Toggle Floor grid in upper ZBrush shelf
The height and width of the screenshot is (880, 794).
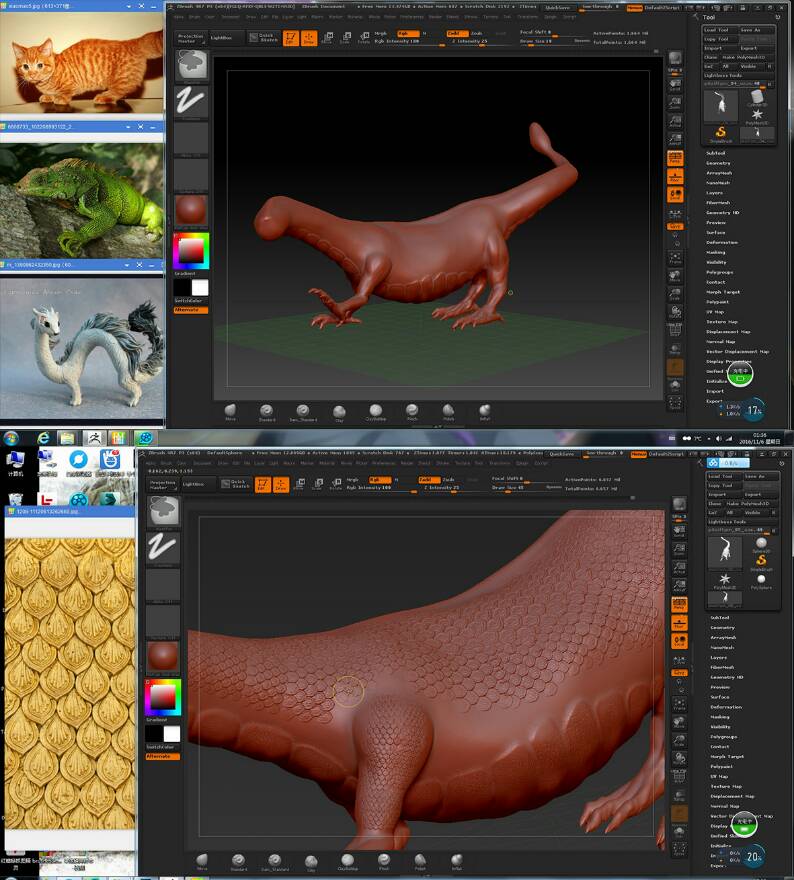point(675,176)
